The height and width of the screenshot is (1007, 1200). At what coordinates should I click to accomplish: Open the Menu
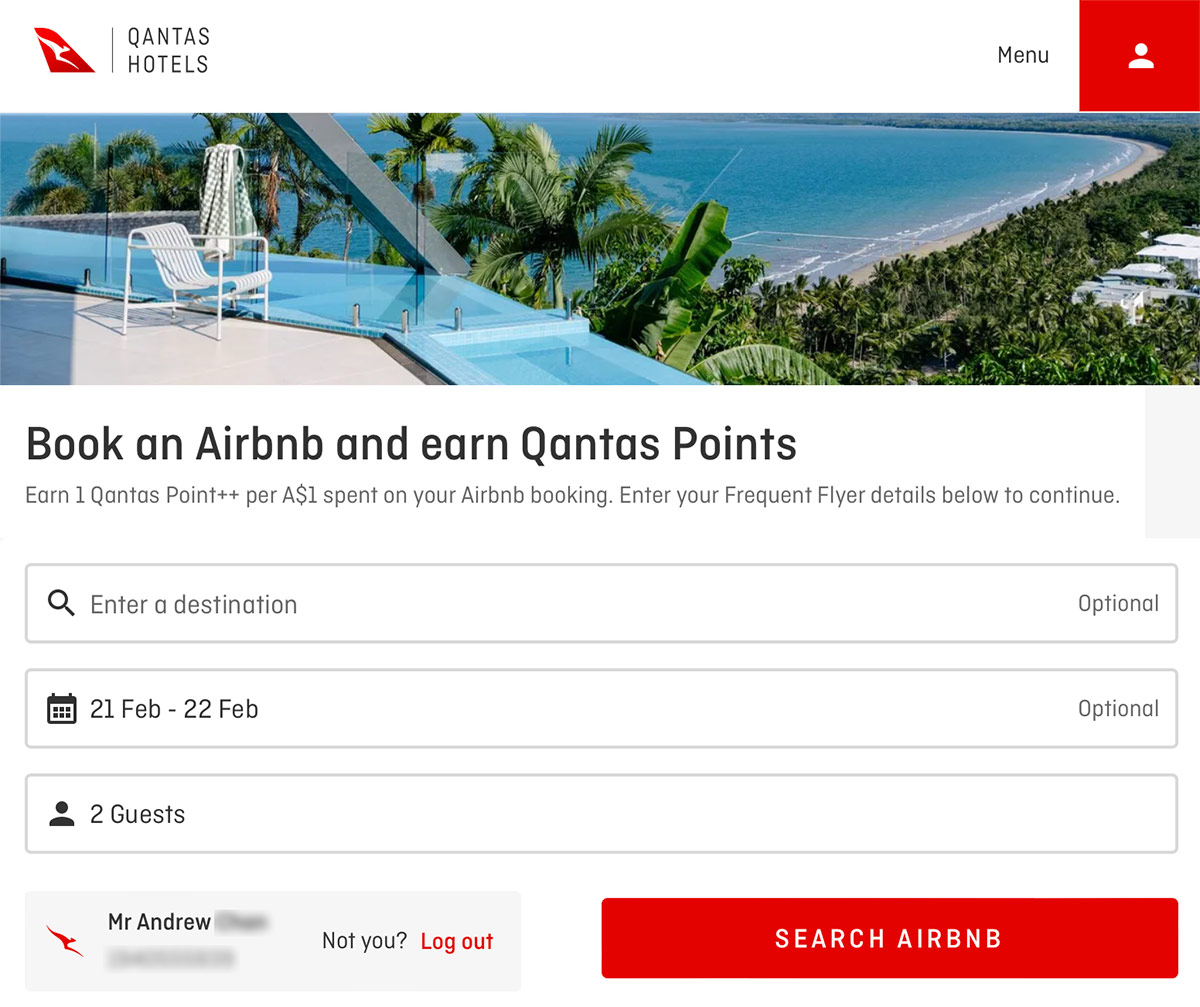coord(1023,55)
